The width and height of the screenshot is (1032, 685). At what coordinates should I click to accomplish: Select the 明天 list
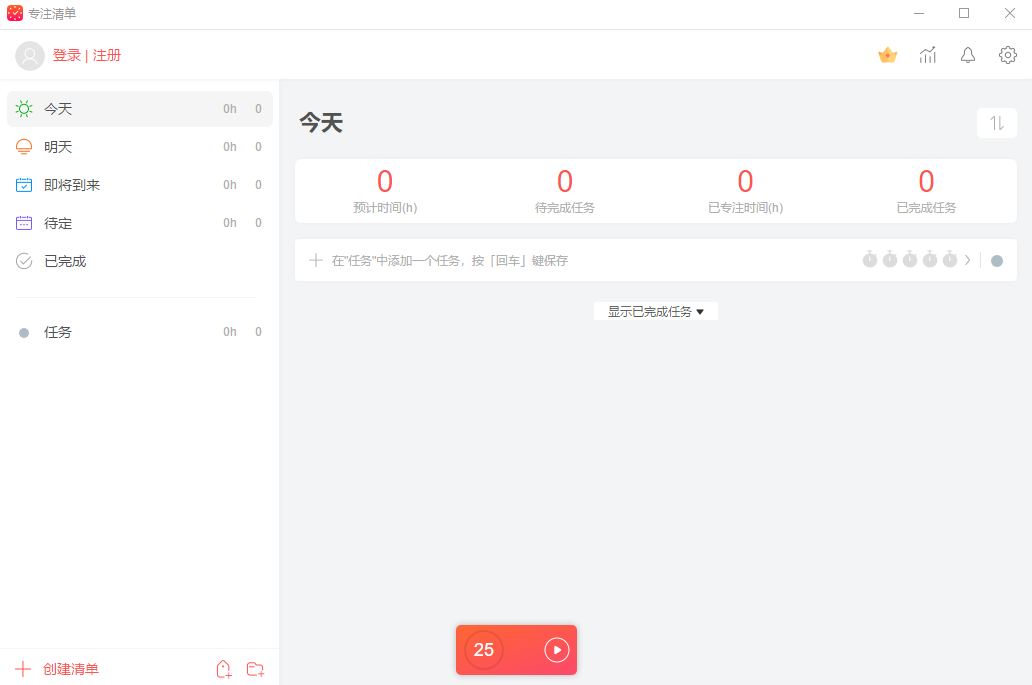(x=140, y=147)
